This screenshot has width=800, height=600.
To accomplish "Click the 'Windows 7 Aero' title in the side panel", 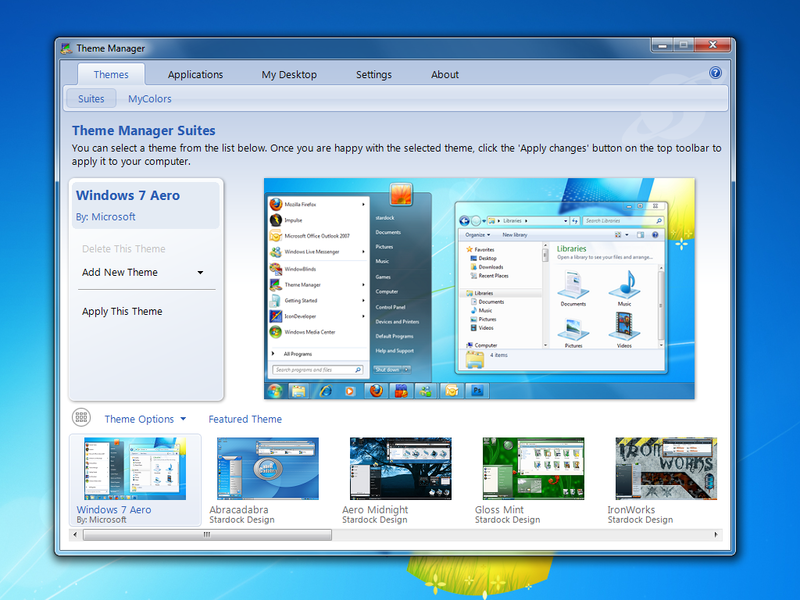I will 128,195.
